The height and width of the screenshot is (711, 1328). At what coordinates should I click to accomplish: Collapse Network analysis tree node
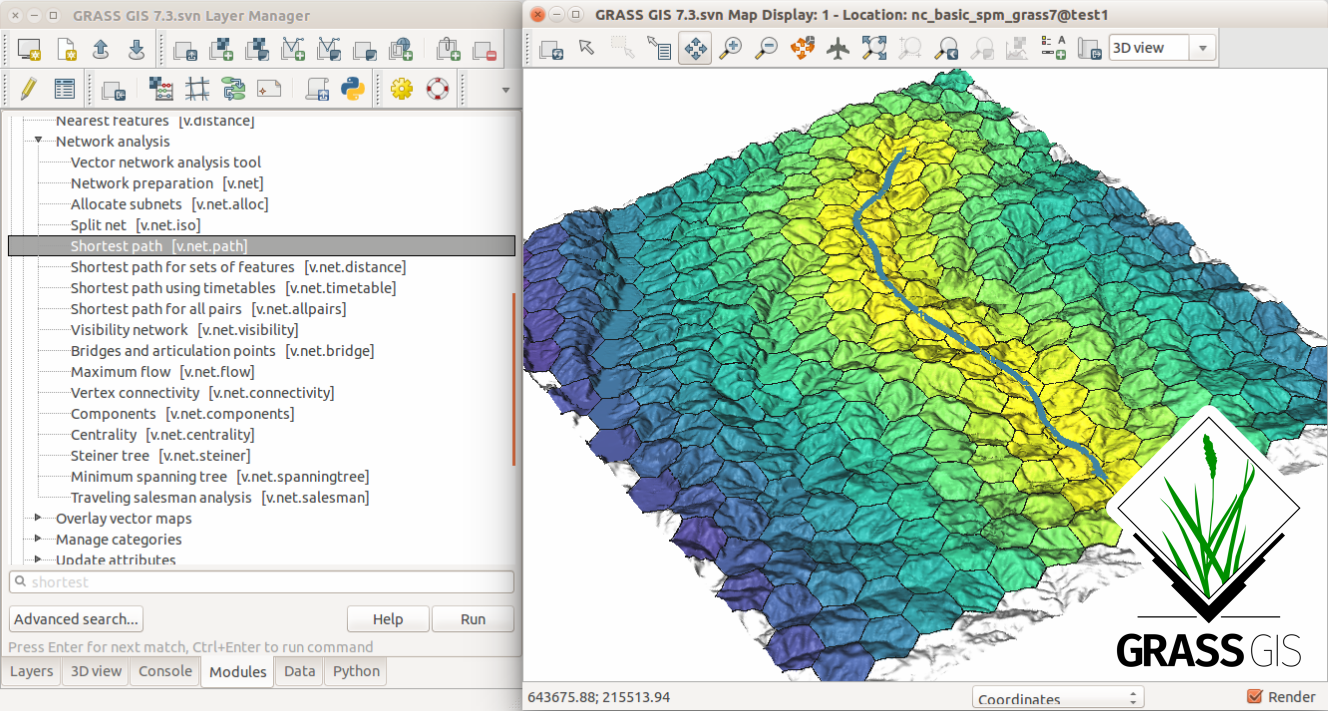39,141
